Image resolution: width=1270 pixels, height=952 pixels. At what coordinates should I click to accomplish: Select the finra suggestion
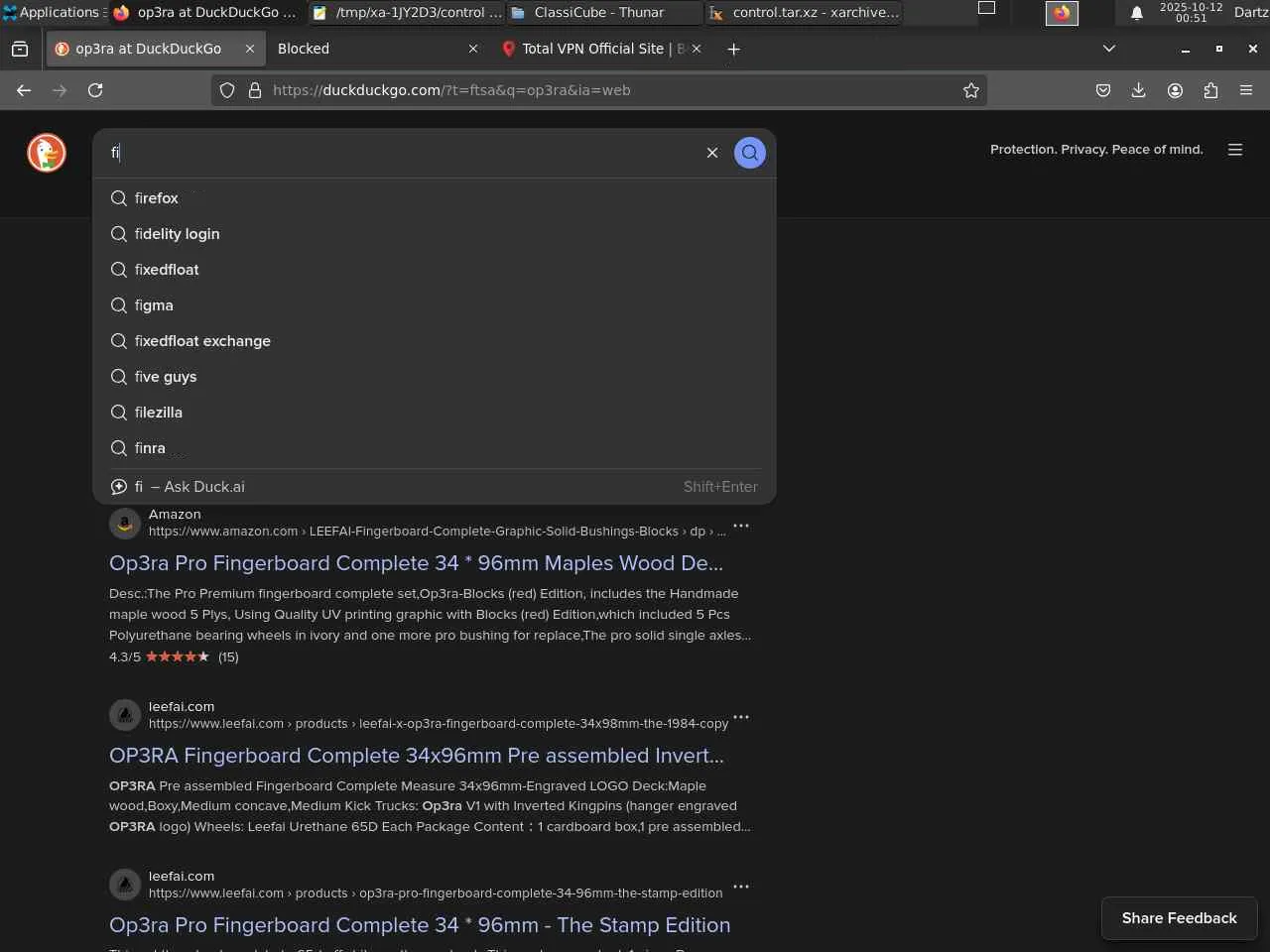click(435, 448)
